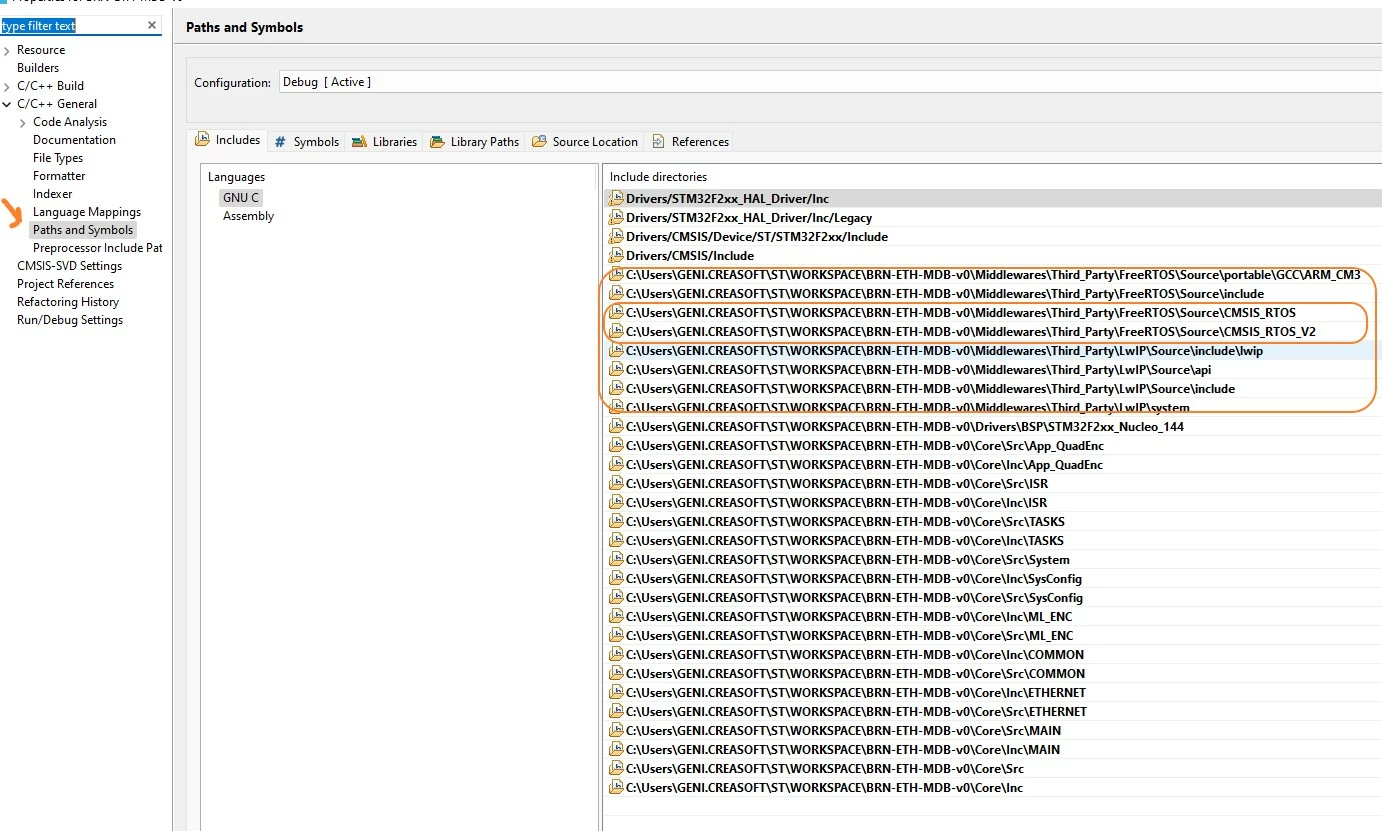Select the path ending in CMSIS_RTOS
The height and width of the screenshot is (831, 1382).
tap(961, 313)
